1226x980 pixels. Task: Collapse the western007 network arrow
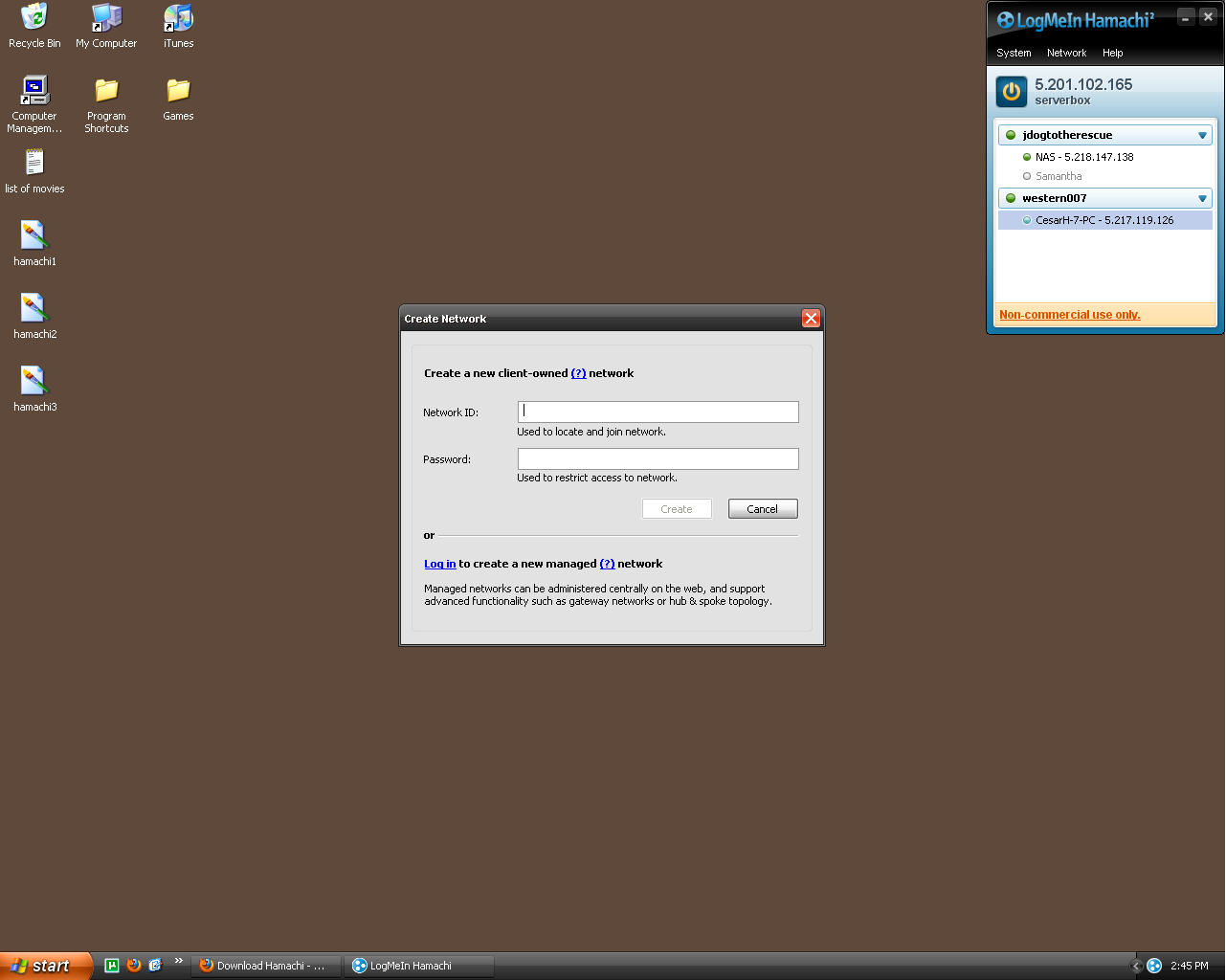coord(1202,199)
